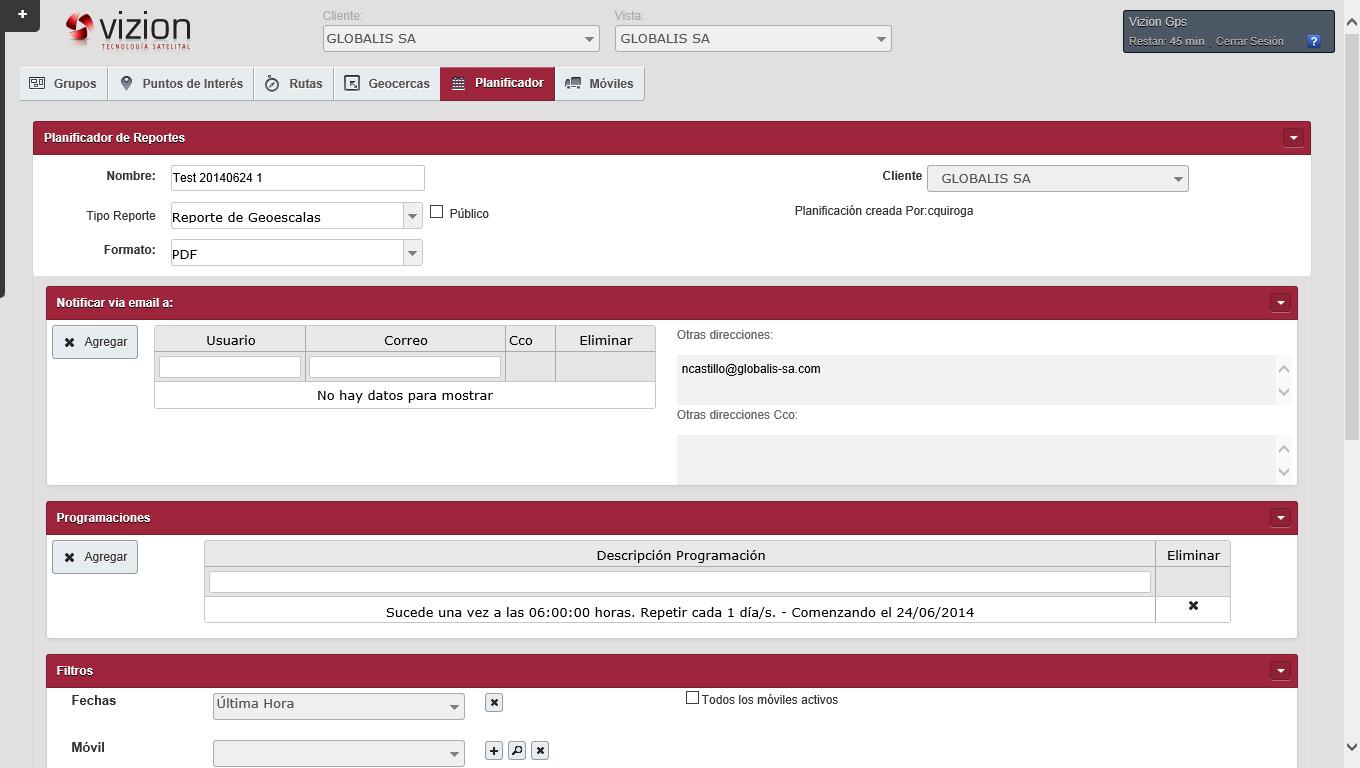Image resolution: width=1360 pixels, height=768 pixels.
Task: Focus the Usuario filter field
Action: [x=230, y=367]
